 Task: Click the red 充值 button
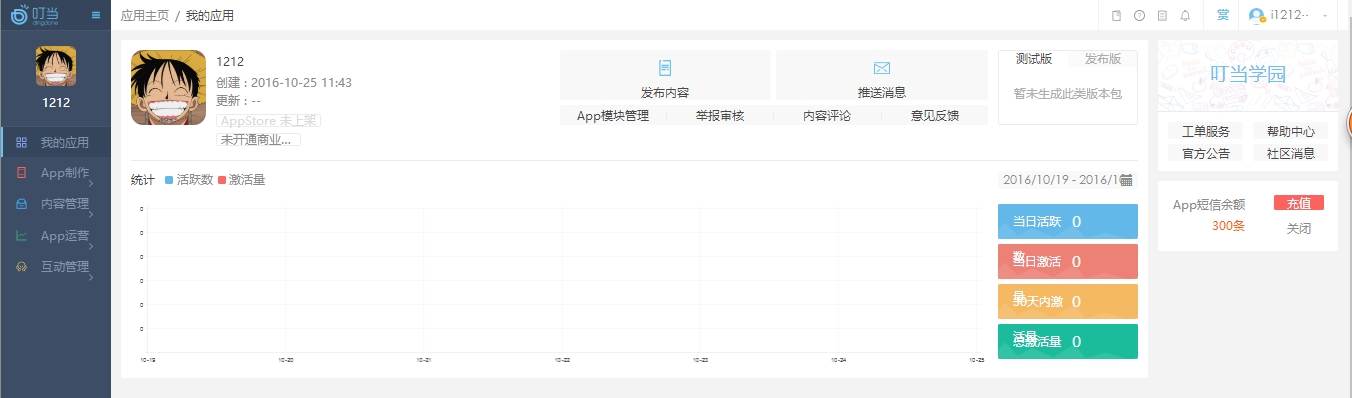coord(1299,203)
